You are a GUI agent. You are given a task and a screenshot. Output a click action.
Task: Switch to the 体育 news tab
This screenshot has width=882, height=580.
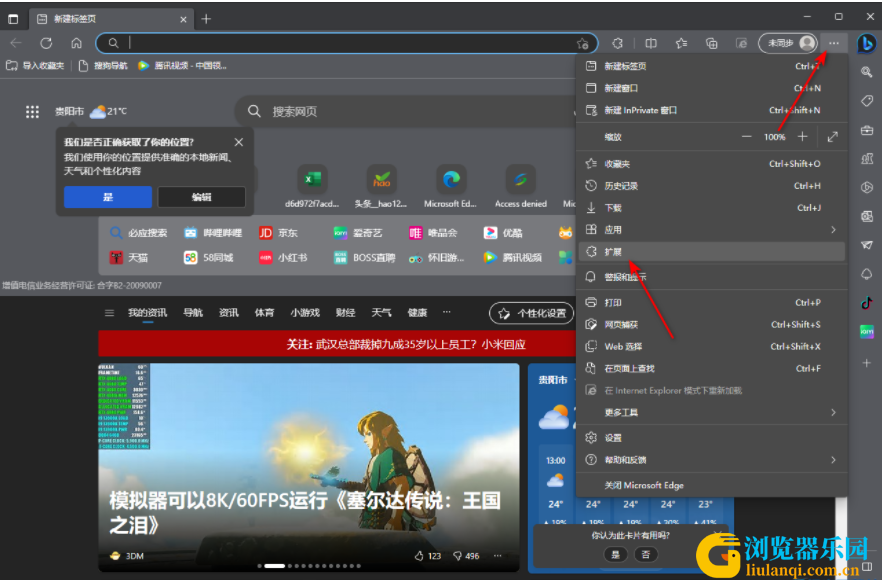[x=264, y=313]
